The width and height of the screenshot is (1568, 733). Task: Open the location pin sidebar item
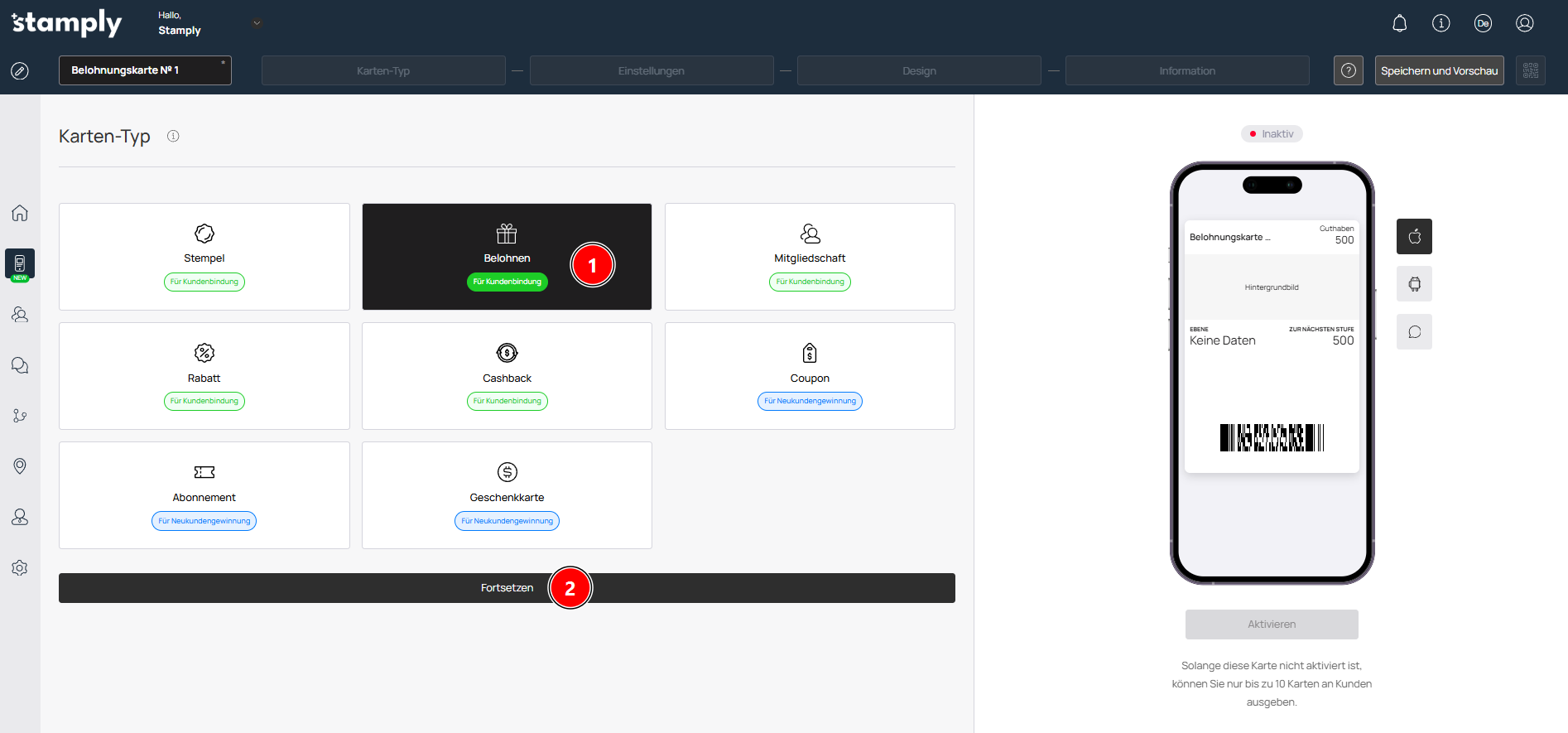[20, 466]
